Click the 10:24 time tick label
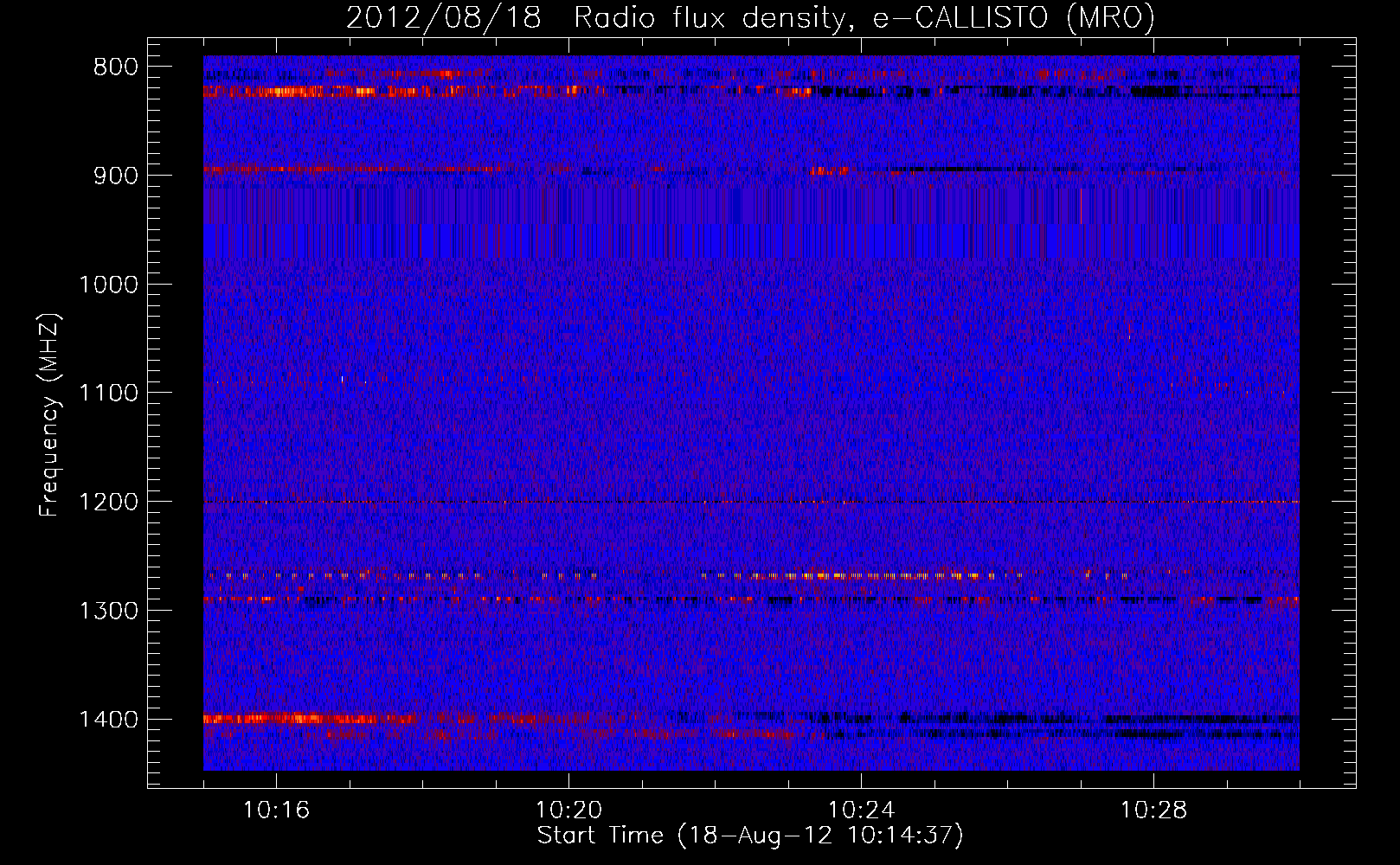The width and height of the screenshot is (1400, 865). pyautogui.click(x=861, y=810)
